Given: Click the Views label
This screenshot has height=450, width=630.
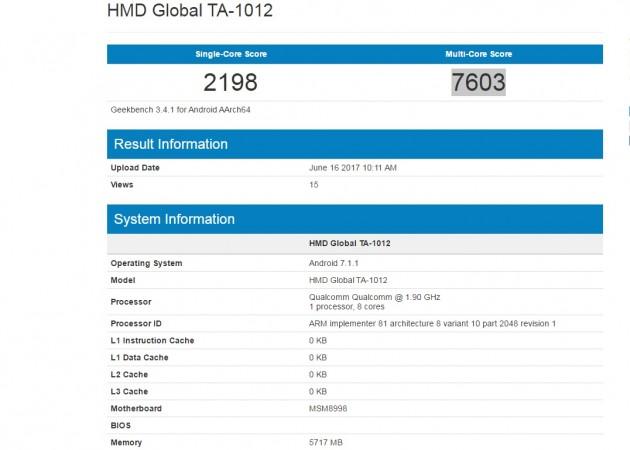Looking at the screenshot, I should [x=122, y=184].
